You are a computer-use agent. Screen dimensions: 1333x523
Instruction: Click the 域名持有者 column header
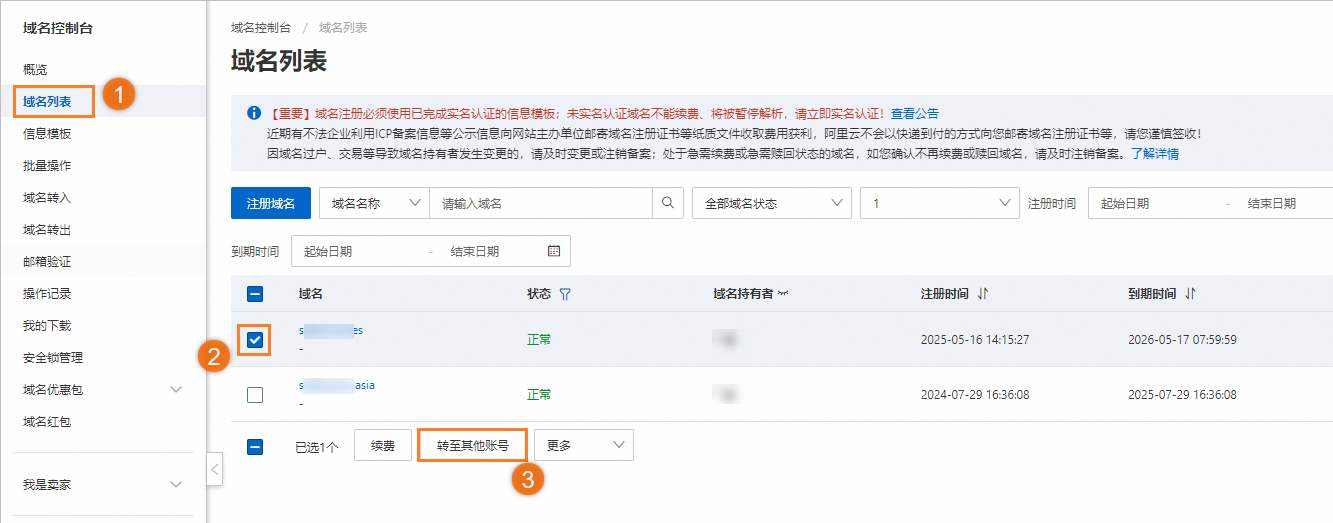[x=743, y=294]
